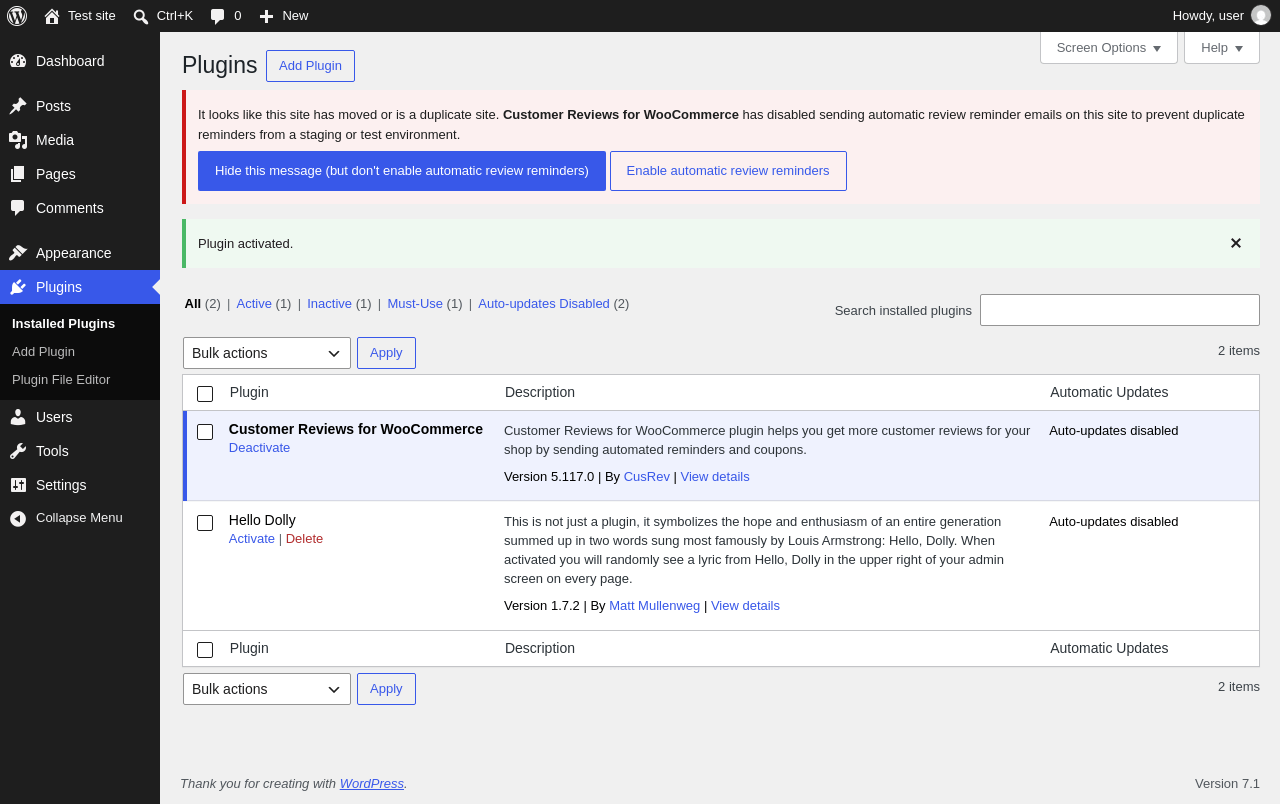Open Plugin File Editor submenu item
Image resolution: width=1280 pixels, height=804 pixels.
point(61,380)
